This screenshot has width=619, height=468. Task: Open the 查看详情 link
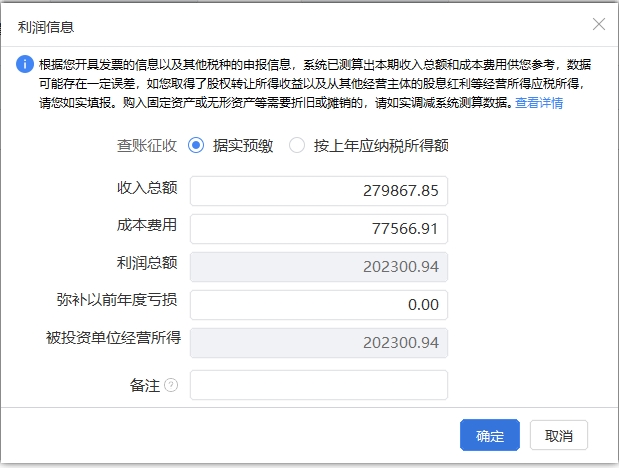539,103
